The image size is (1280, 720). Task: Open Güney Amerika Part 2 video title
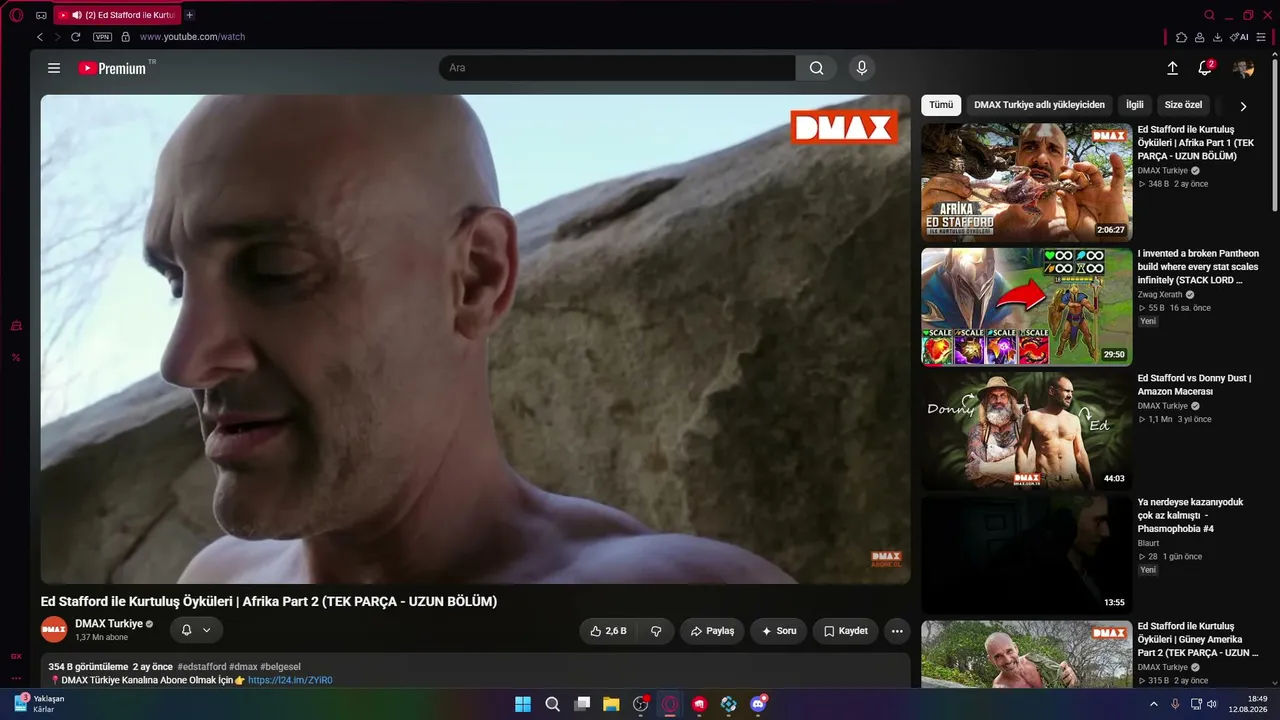1197,639
